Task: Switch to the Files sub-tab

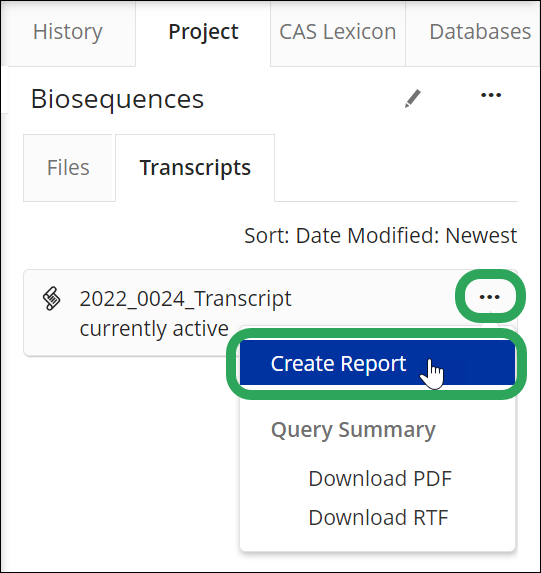Action: click(x=68, y=168)
